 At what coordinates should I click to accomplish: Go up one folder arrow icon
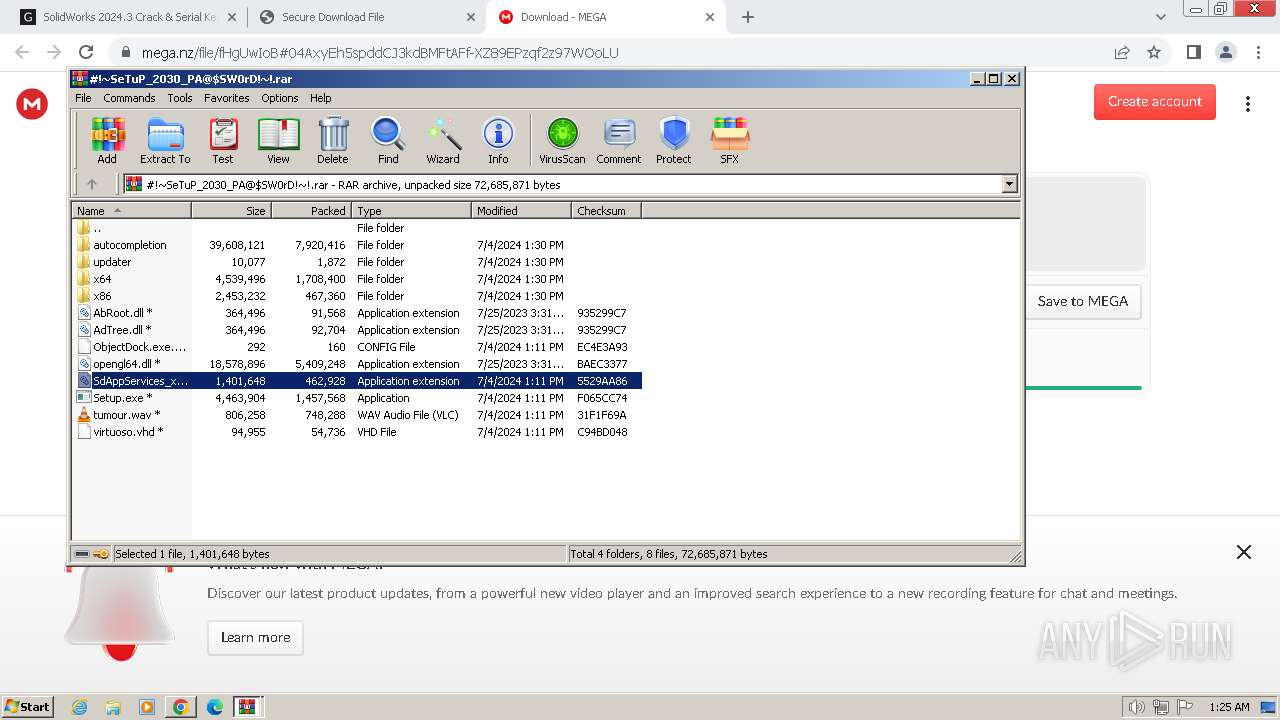pos(92,184)
